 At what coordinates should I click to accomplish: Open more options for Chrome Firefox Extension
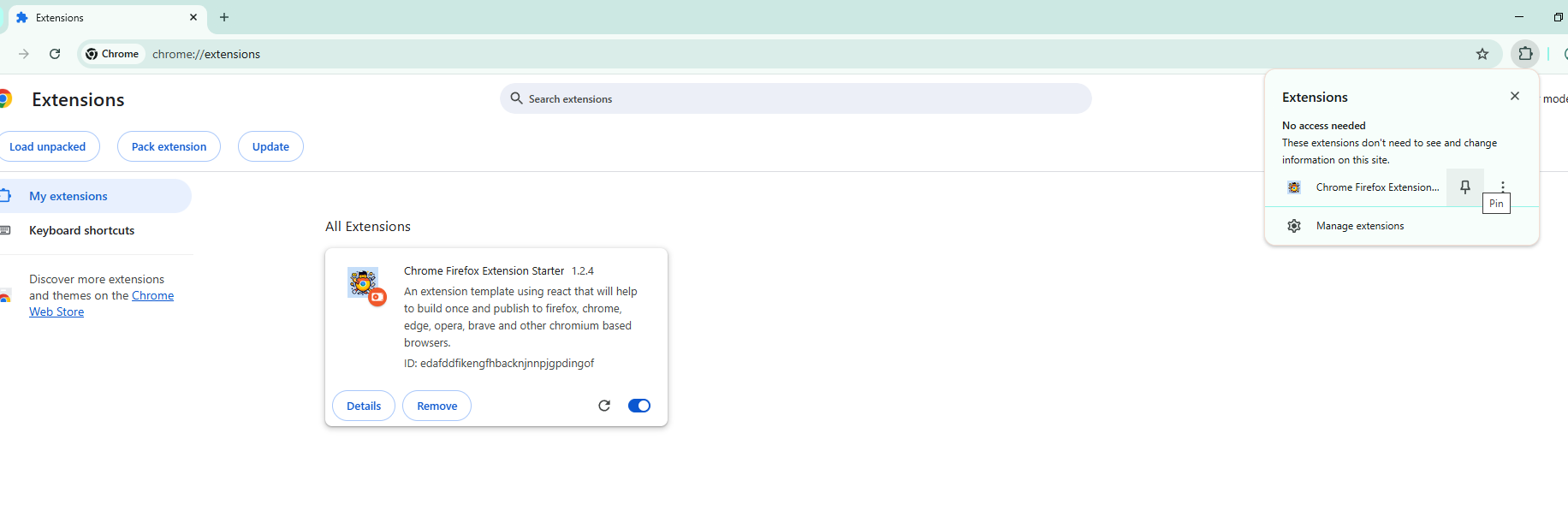coord(1503,187)
